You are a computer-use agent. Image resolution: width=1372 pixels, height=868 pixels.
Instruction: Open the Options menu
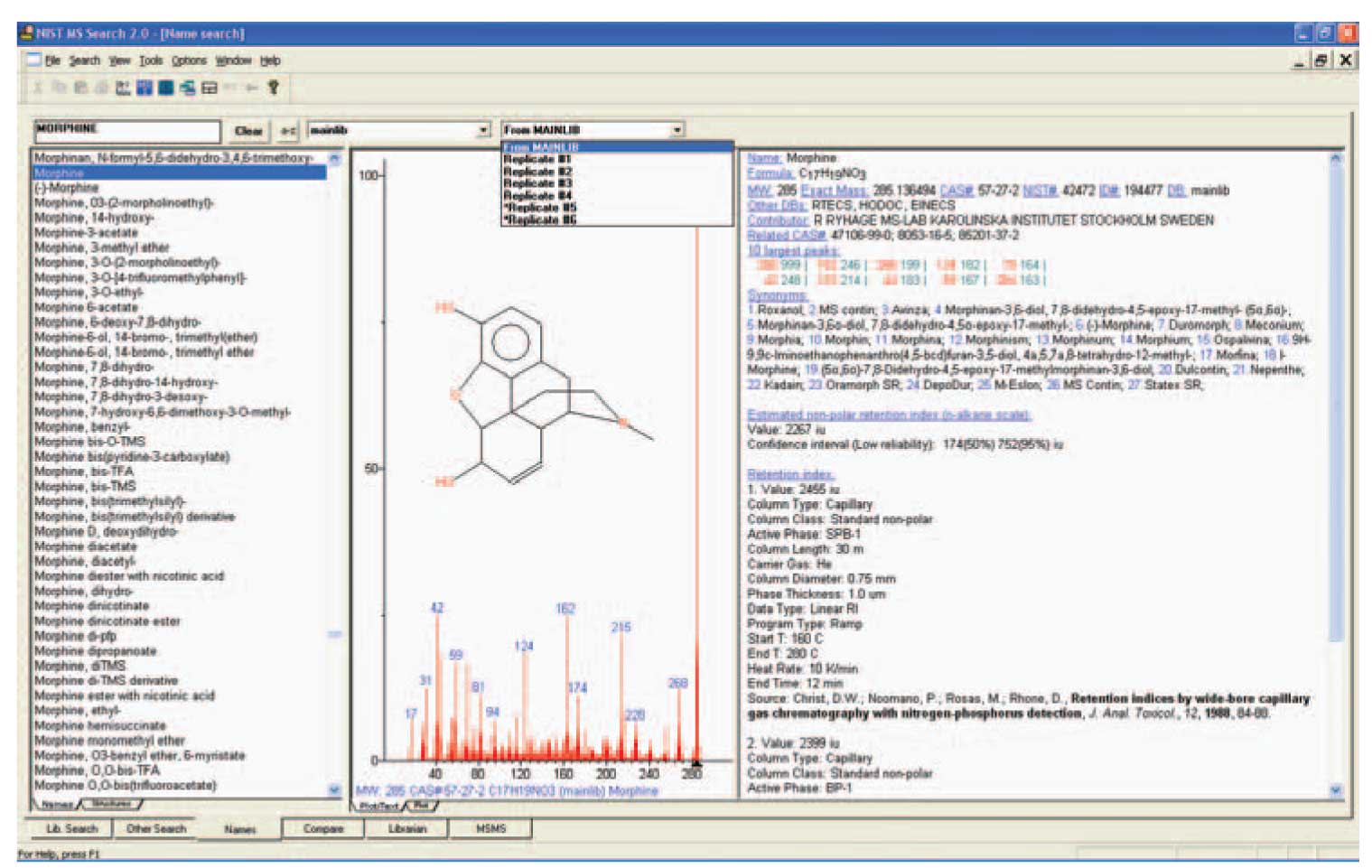coord(189,61)
